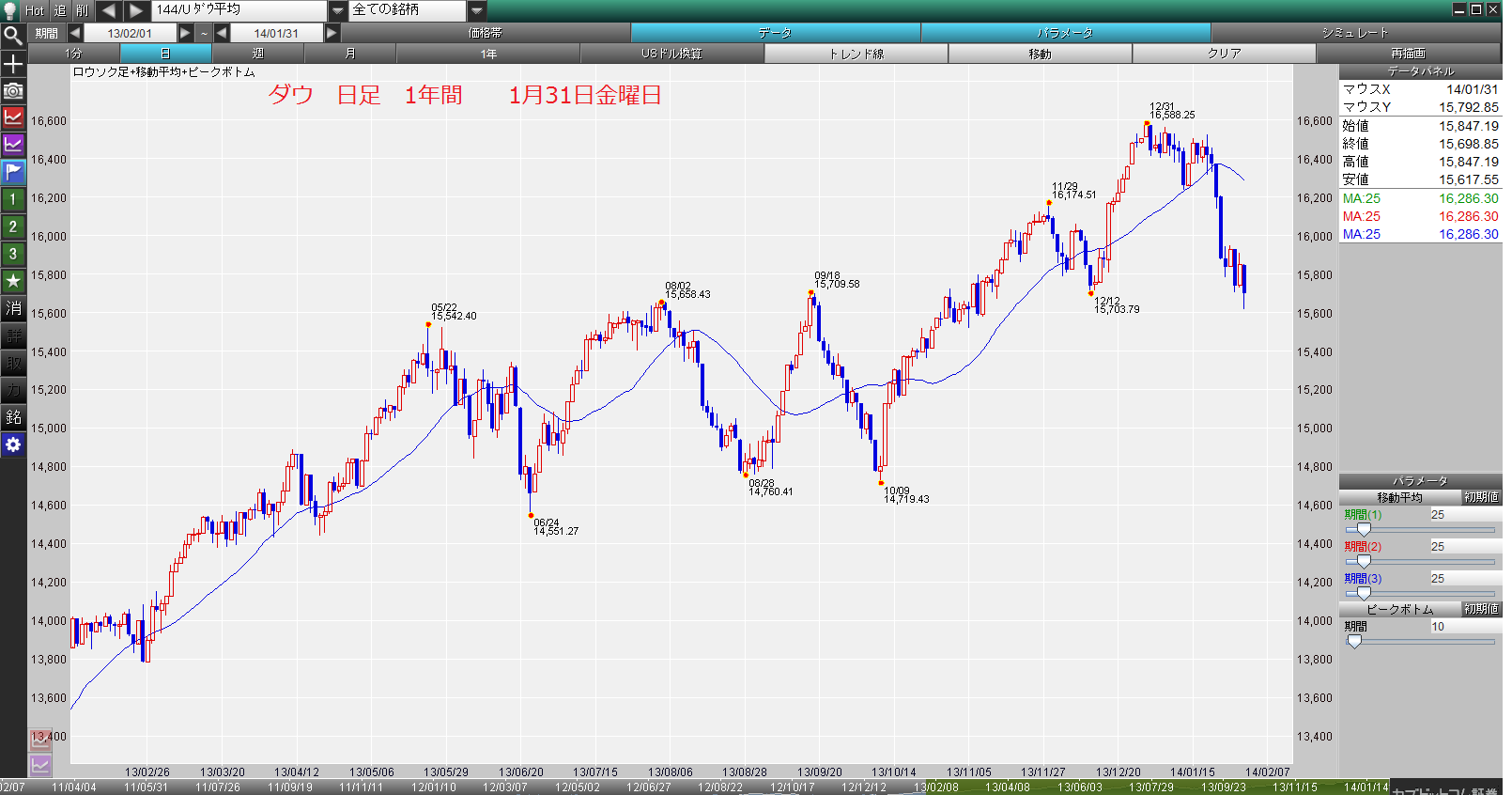
Task: Click the pink chart icon at bottom left
Action: [x=39, y=740]
